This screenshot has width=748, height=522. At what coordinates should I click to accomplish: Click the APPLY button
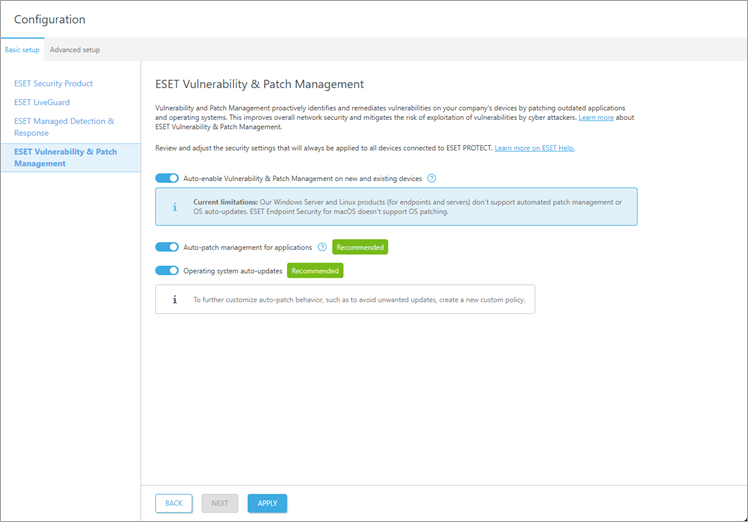267,503
